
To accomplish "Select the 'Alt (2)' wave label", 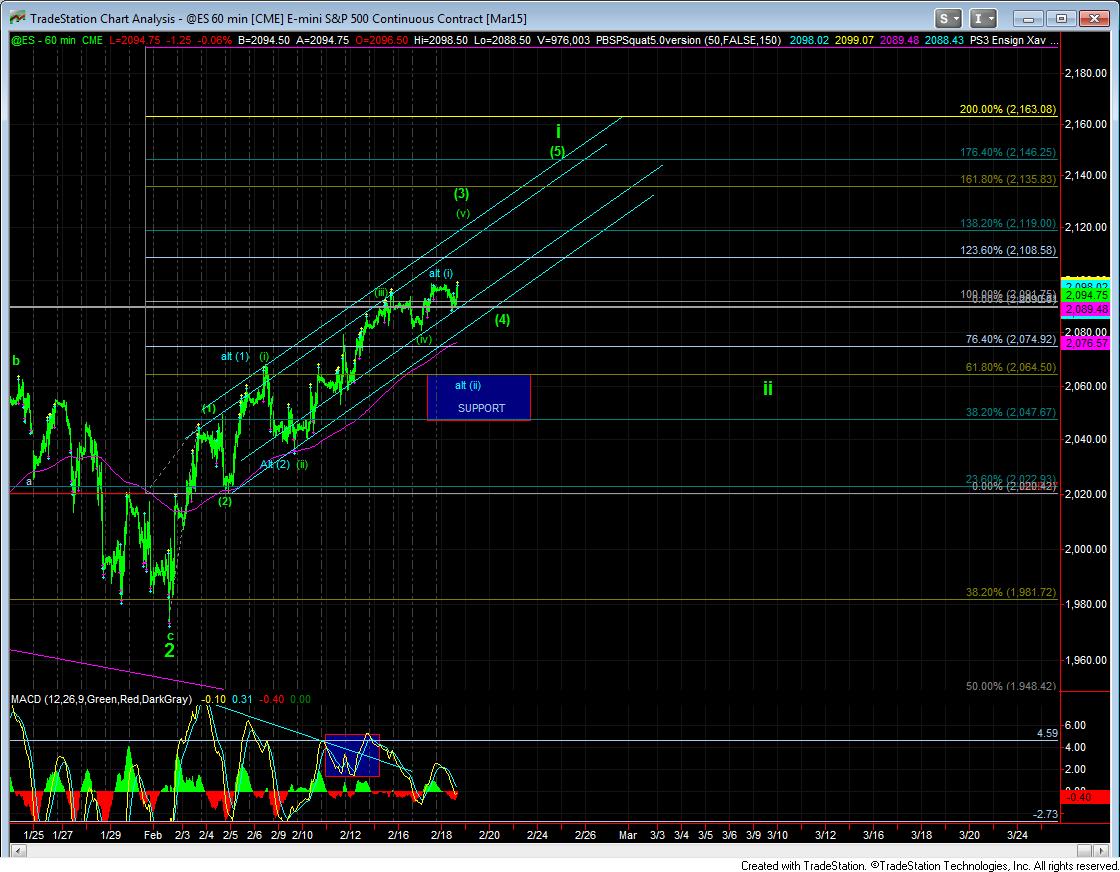I will click(275, 464).
